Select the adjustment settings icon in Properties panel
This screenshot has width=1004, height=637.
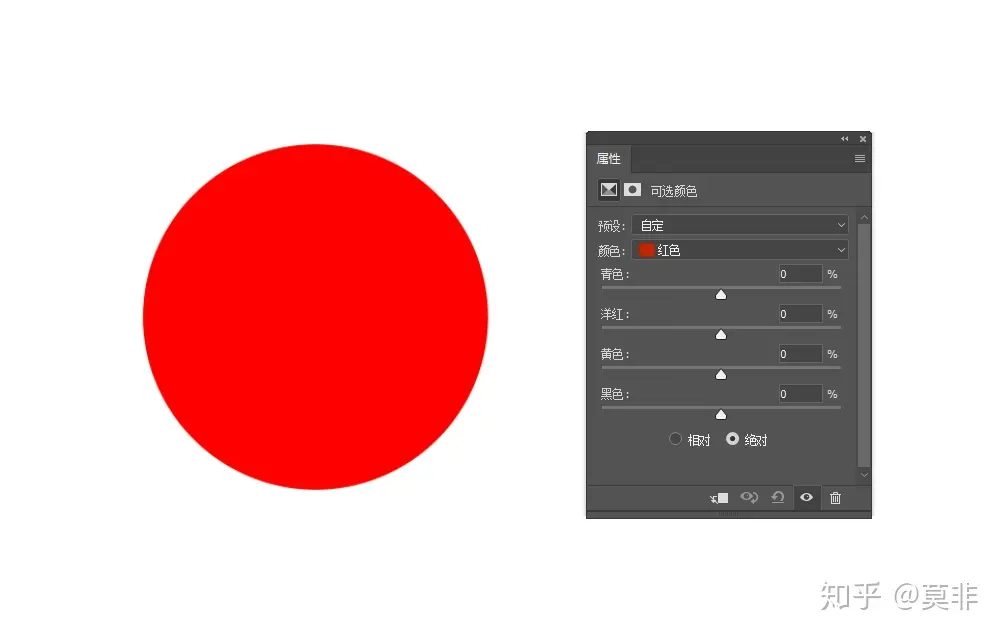coord(609,190)
